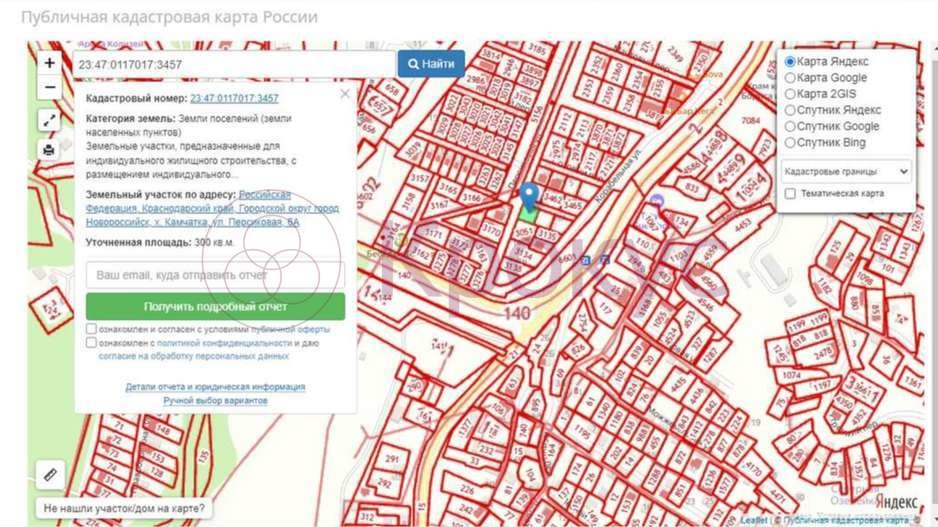
Task: Select Карта Яндекс radio option
Action: [x=790, y=62]
